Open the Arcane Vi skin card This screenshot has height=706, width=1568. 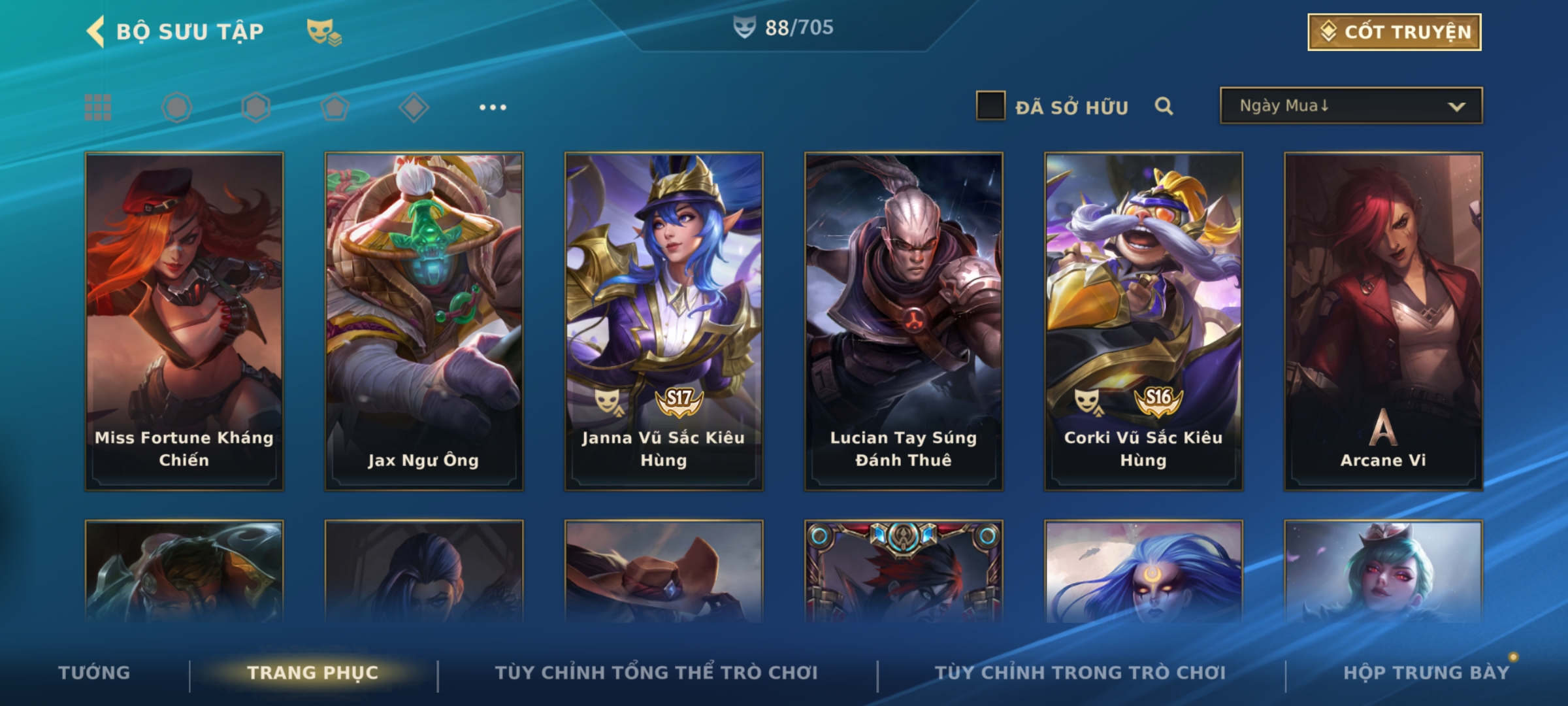pyautogui.click(x=1383, y=322)
